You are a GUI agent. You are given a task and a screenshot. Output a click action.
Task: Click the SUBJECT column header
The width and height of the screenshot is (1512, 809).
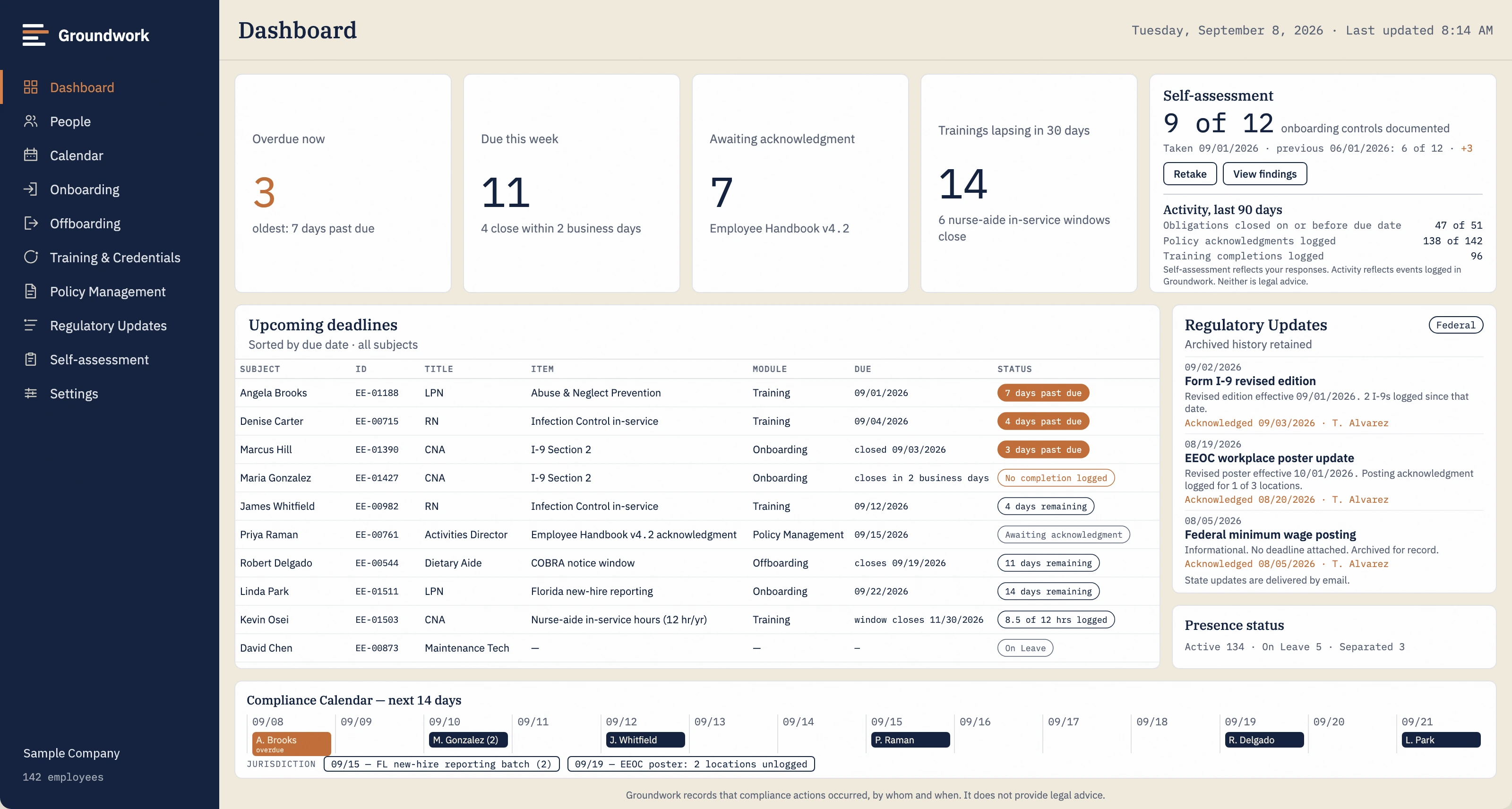(259, 369)
